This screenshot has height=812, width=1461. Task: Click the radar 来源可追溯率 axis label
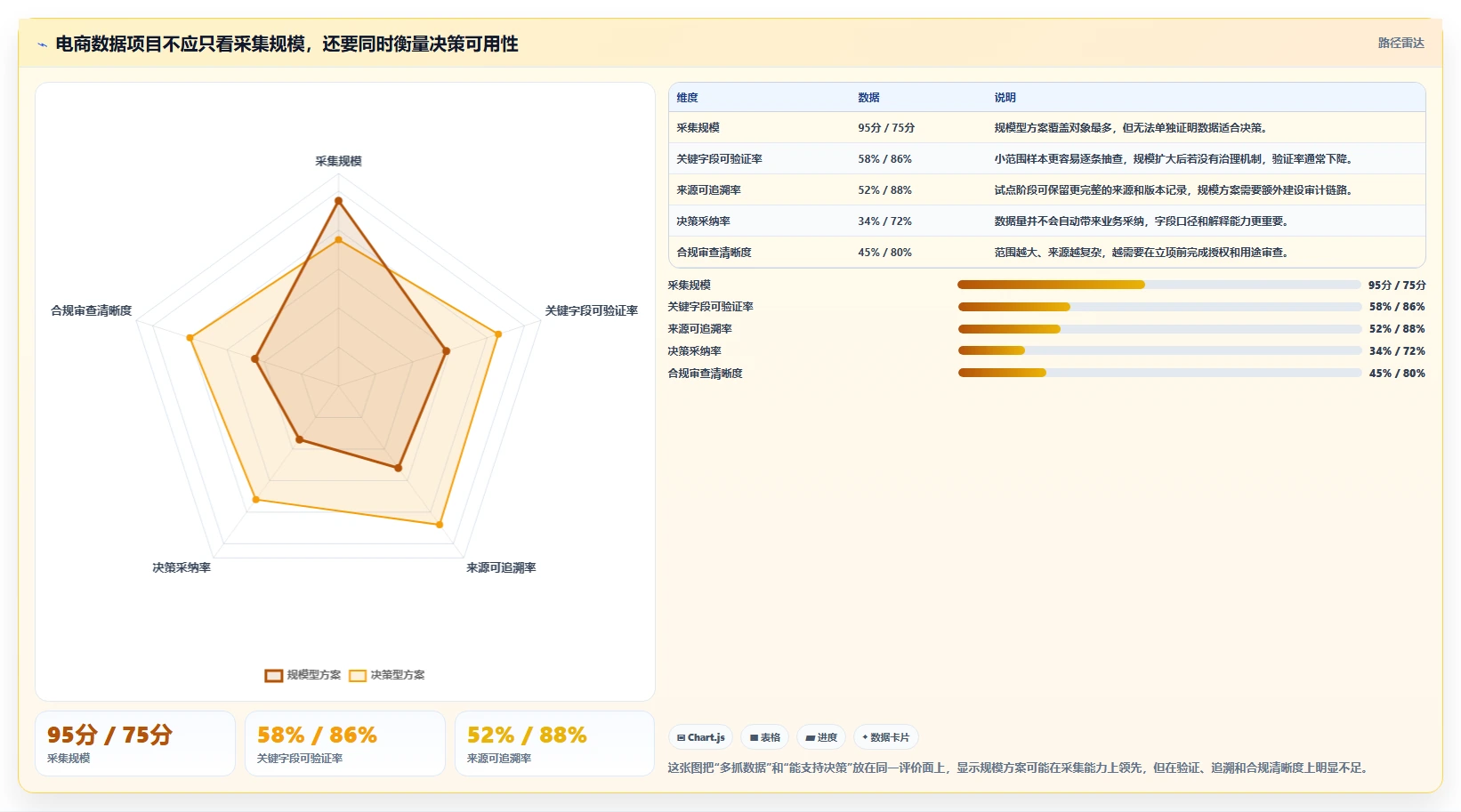coord(501,567)
